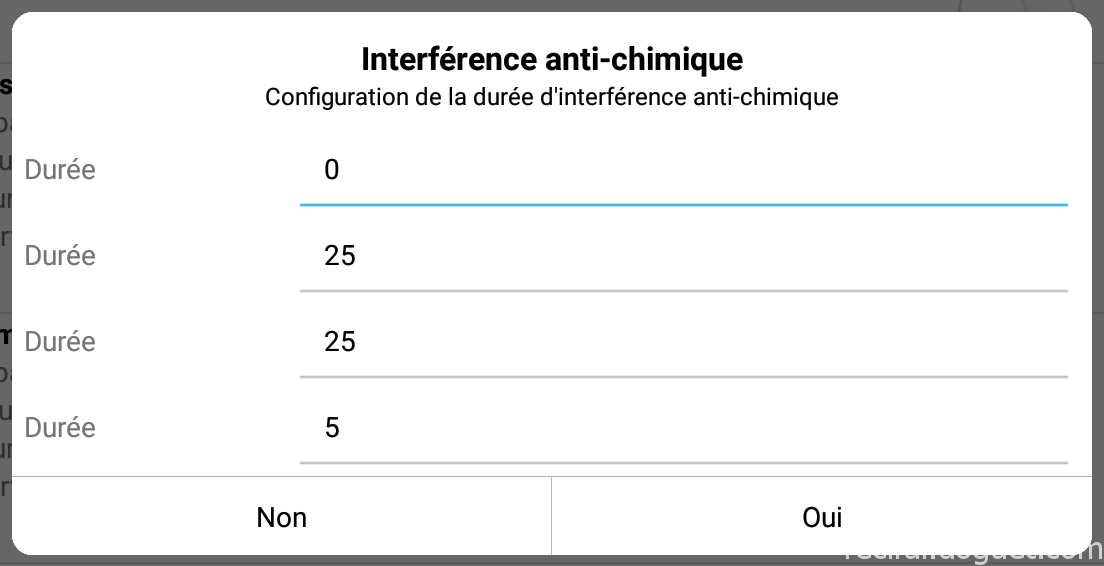Click the vertical divider between Non and Oui
1104x566 pixels.
coord(551,516)
